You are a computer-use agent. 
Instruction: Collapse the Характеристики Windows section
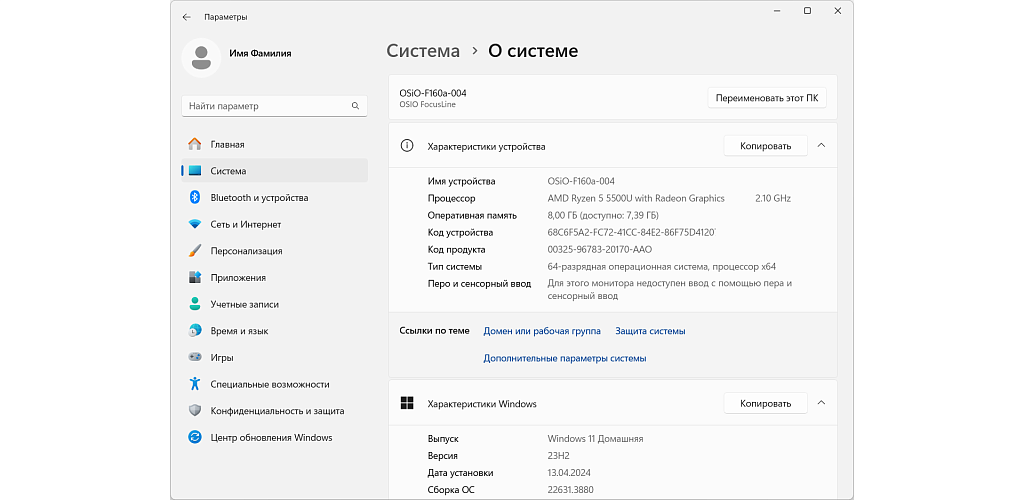(821, 404)
